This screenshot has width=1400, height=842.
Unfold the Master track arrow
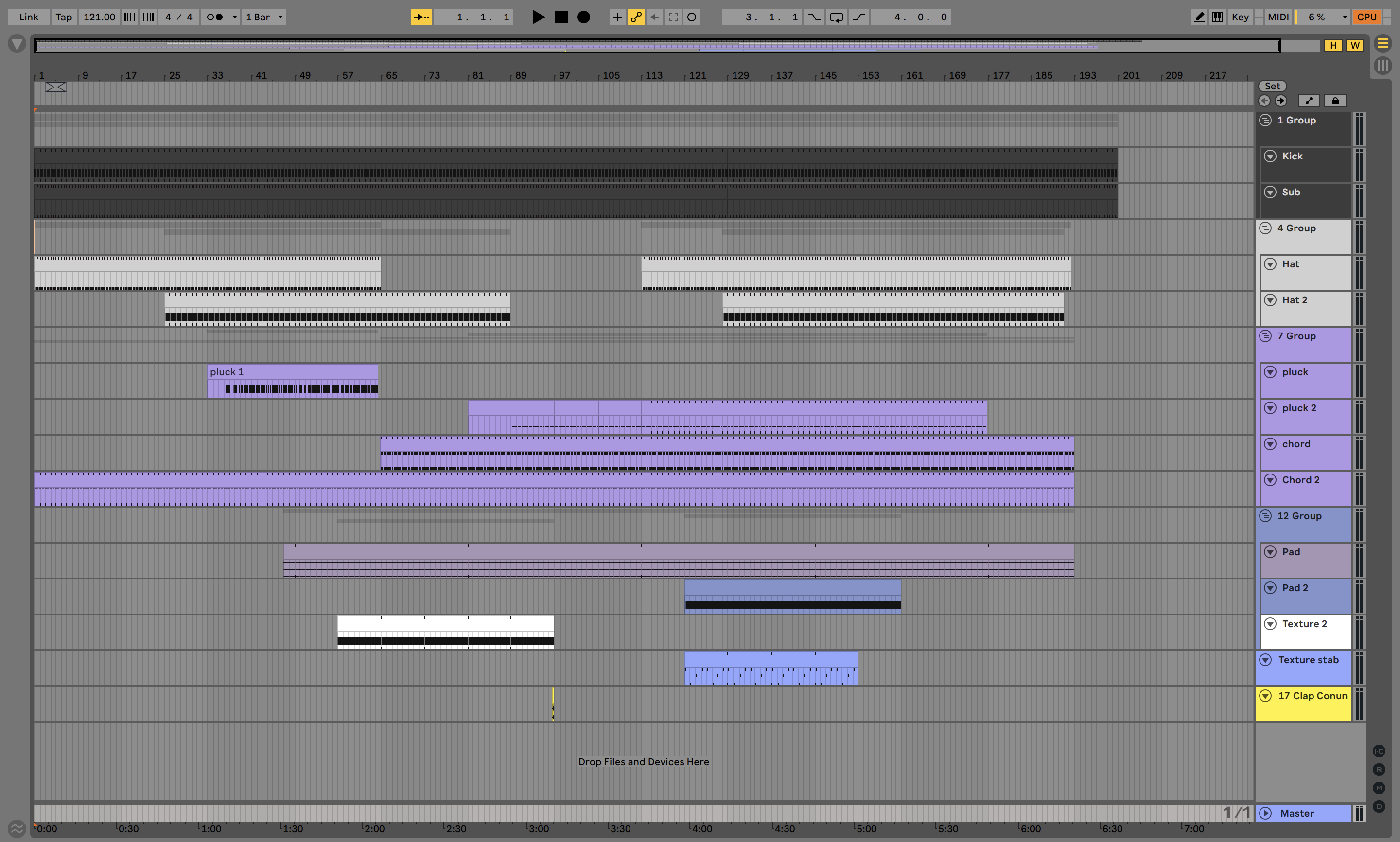coord(1265,813)
